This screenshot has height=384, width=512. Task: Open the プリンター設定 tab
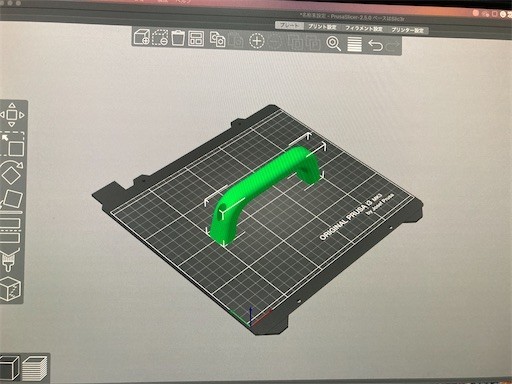pyautogui.click(x=407, y=30)
